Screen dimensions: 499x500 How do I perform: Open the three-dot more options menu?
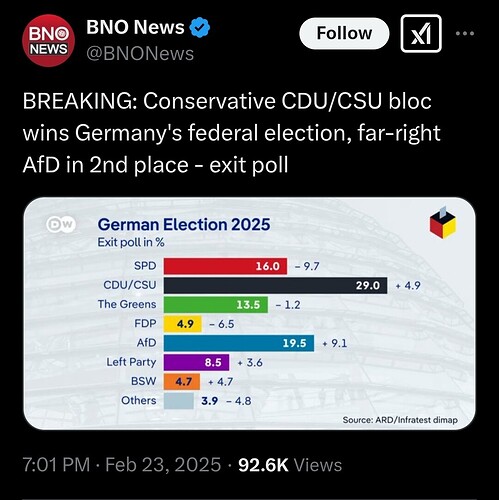tap(465, 33)
